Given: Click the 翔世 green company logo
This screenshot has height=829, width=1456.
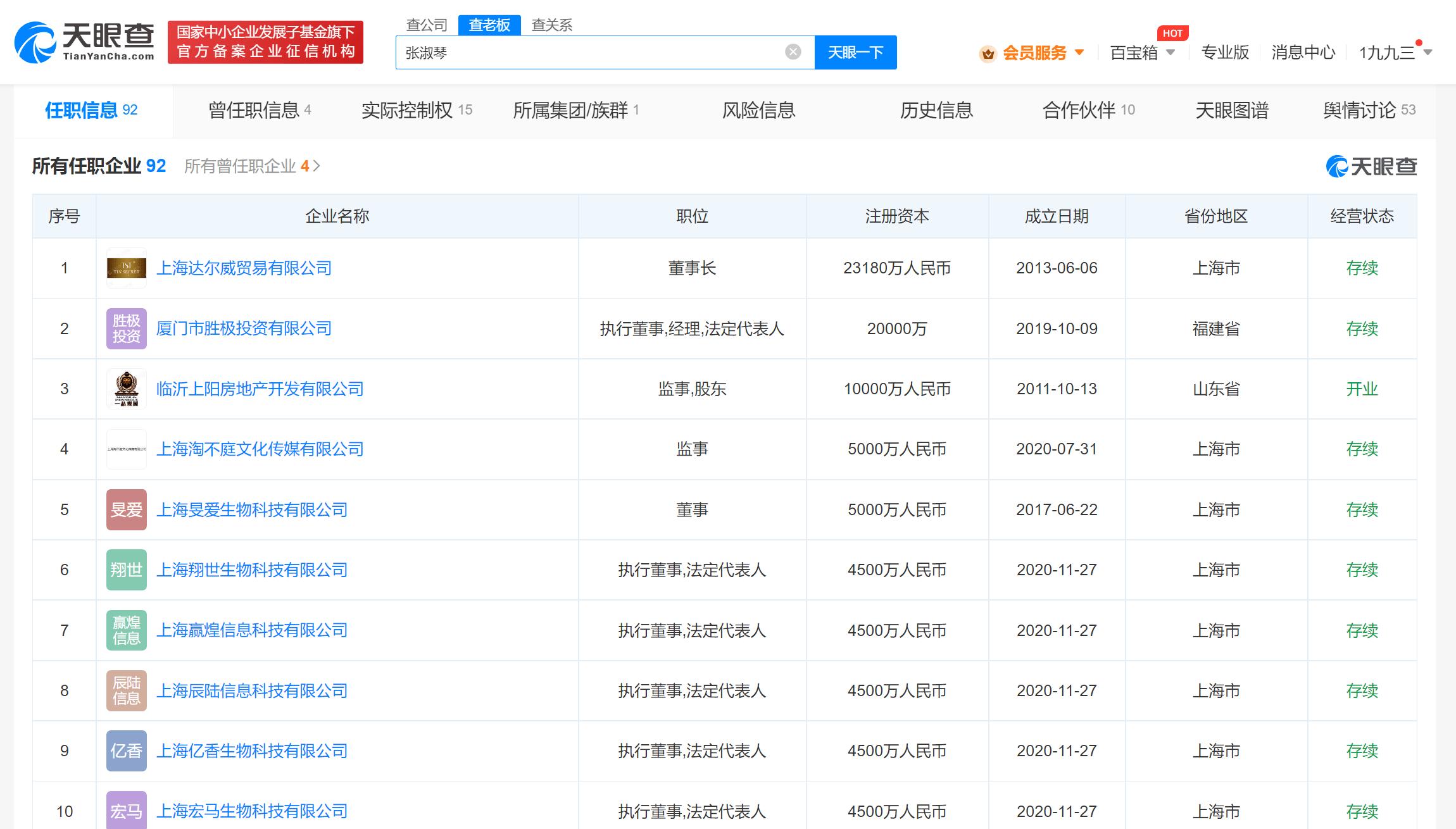Looking at the screenshot, I should 126,570.
